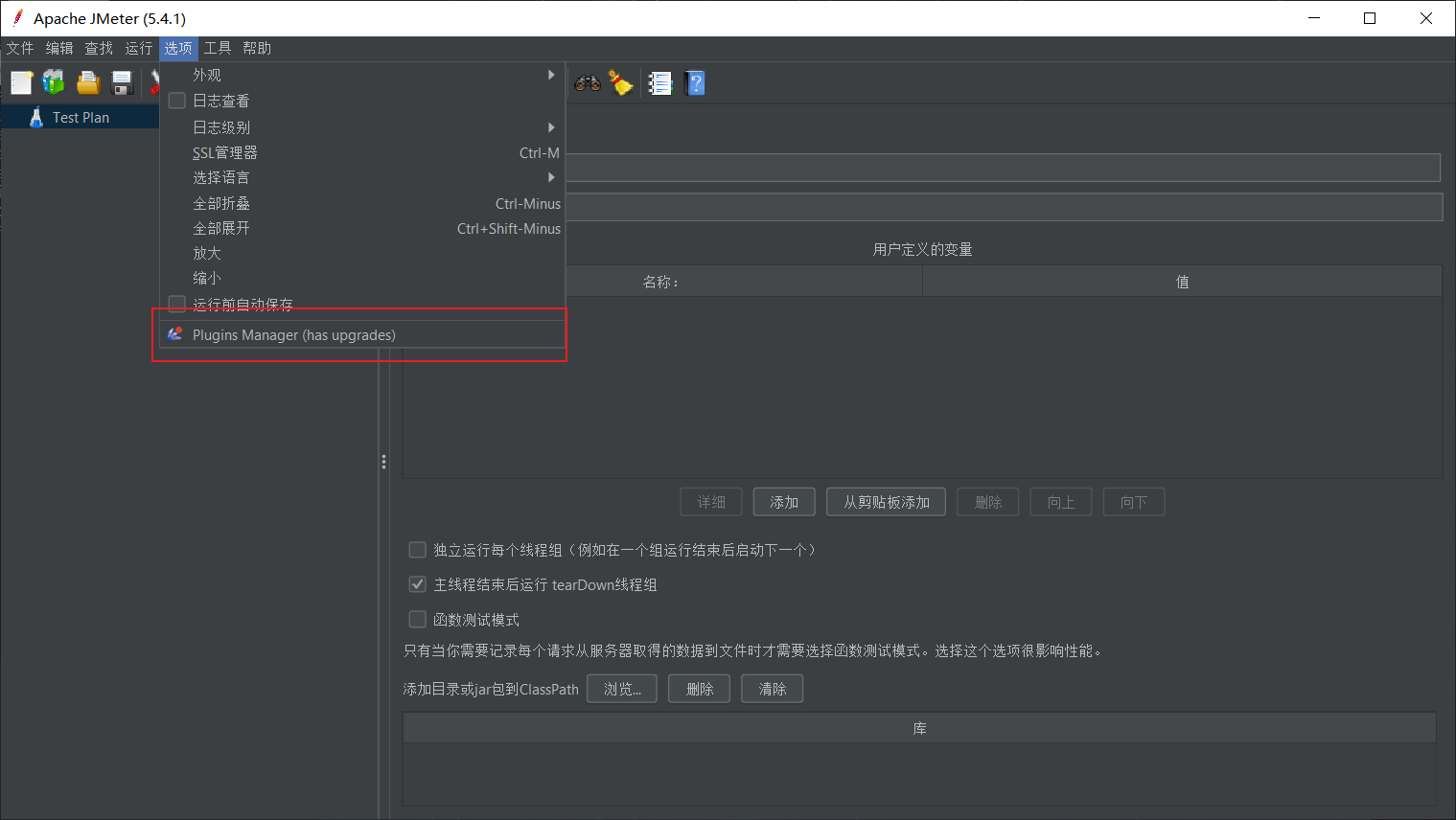This screenshot has width=1456, height=820.
Task: Choose 全部展开 menu entry
Action: 362,228
